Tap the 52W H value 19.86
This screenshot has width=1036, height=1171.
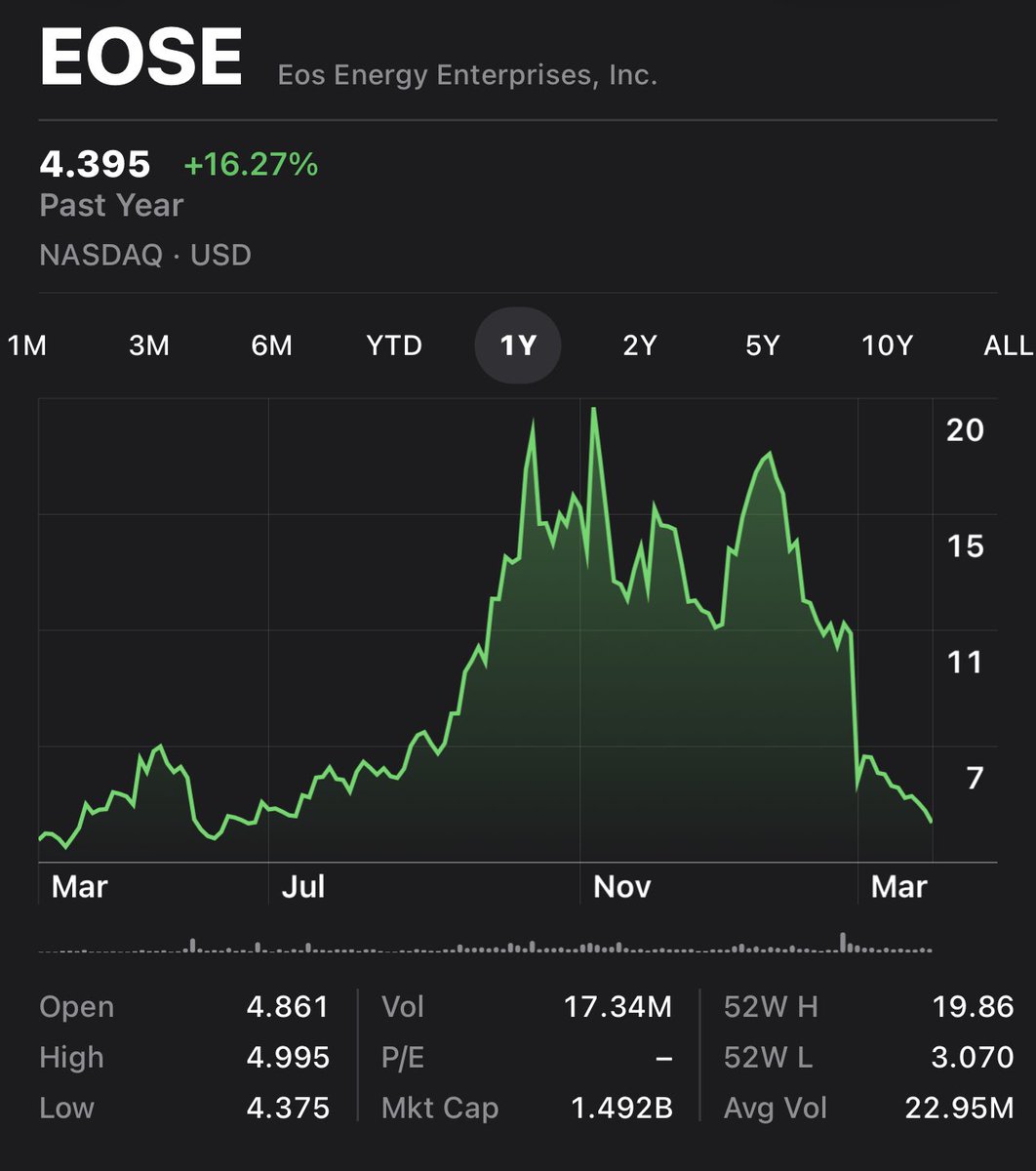click(x=973, y=1006)
